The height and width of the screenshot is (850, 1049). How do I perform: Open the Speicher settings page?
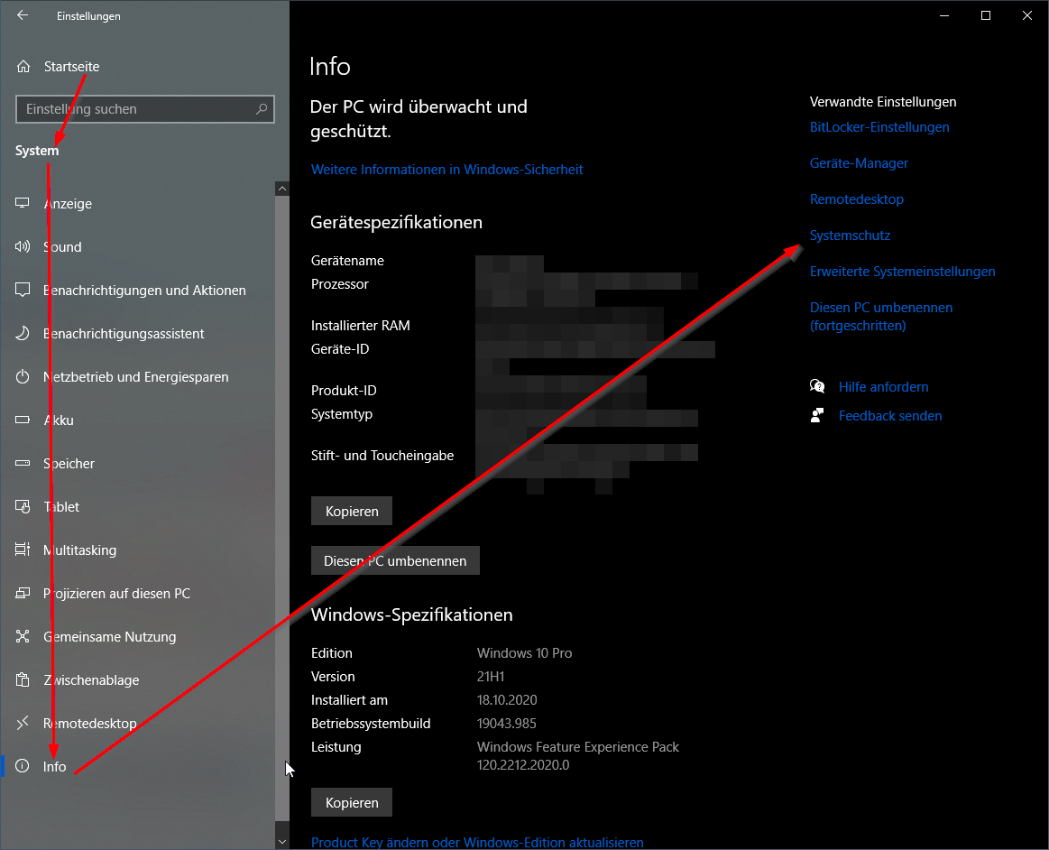click(x=69, y=464)
